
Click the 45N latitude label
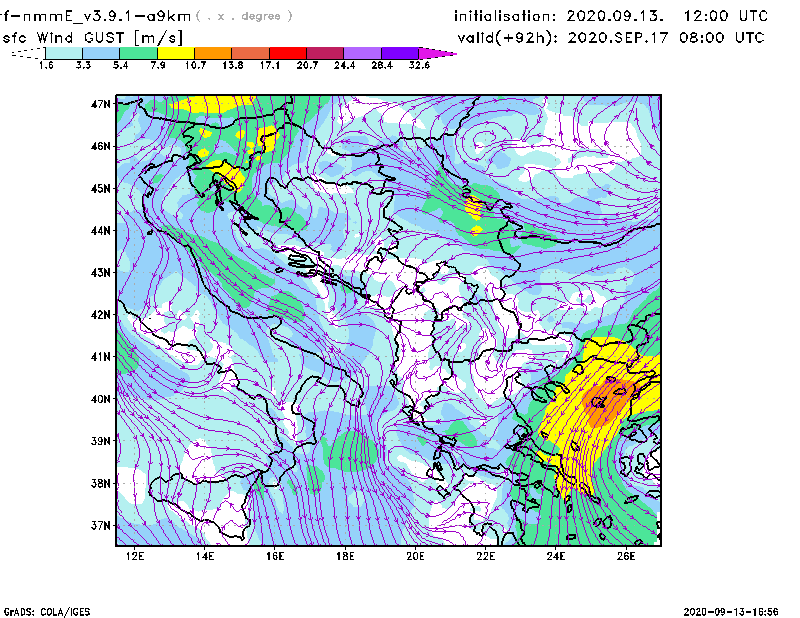[101, 188]
